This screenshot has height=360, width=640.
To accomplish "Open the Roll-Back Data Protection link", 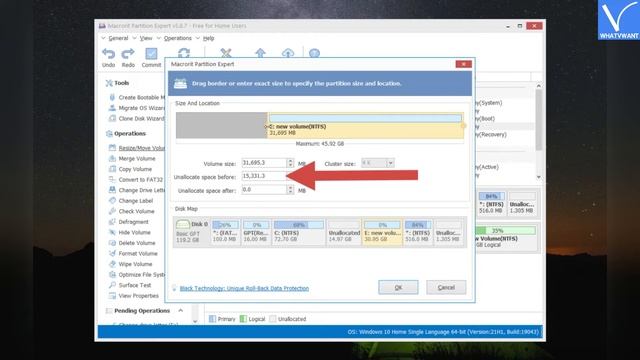I will (244, 288).
